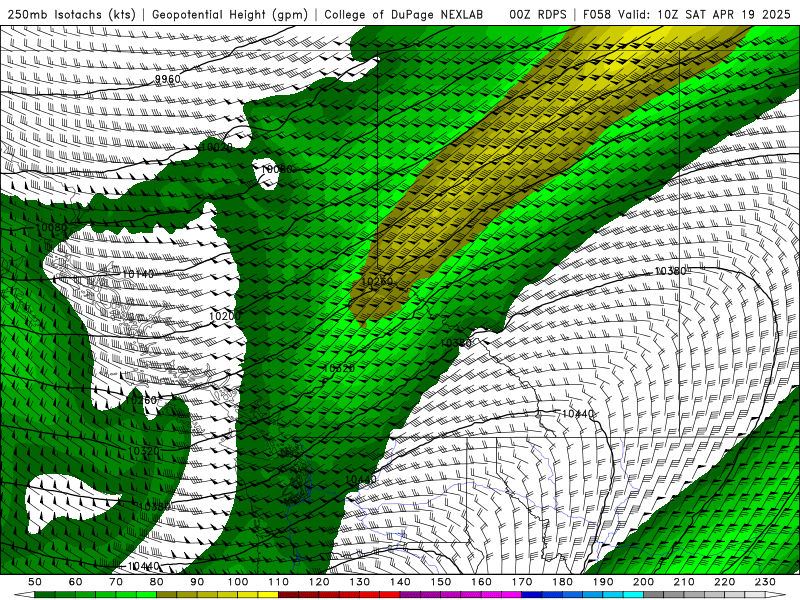
Task: Click the legend value 90
Action: [x=197, y=582]
